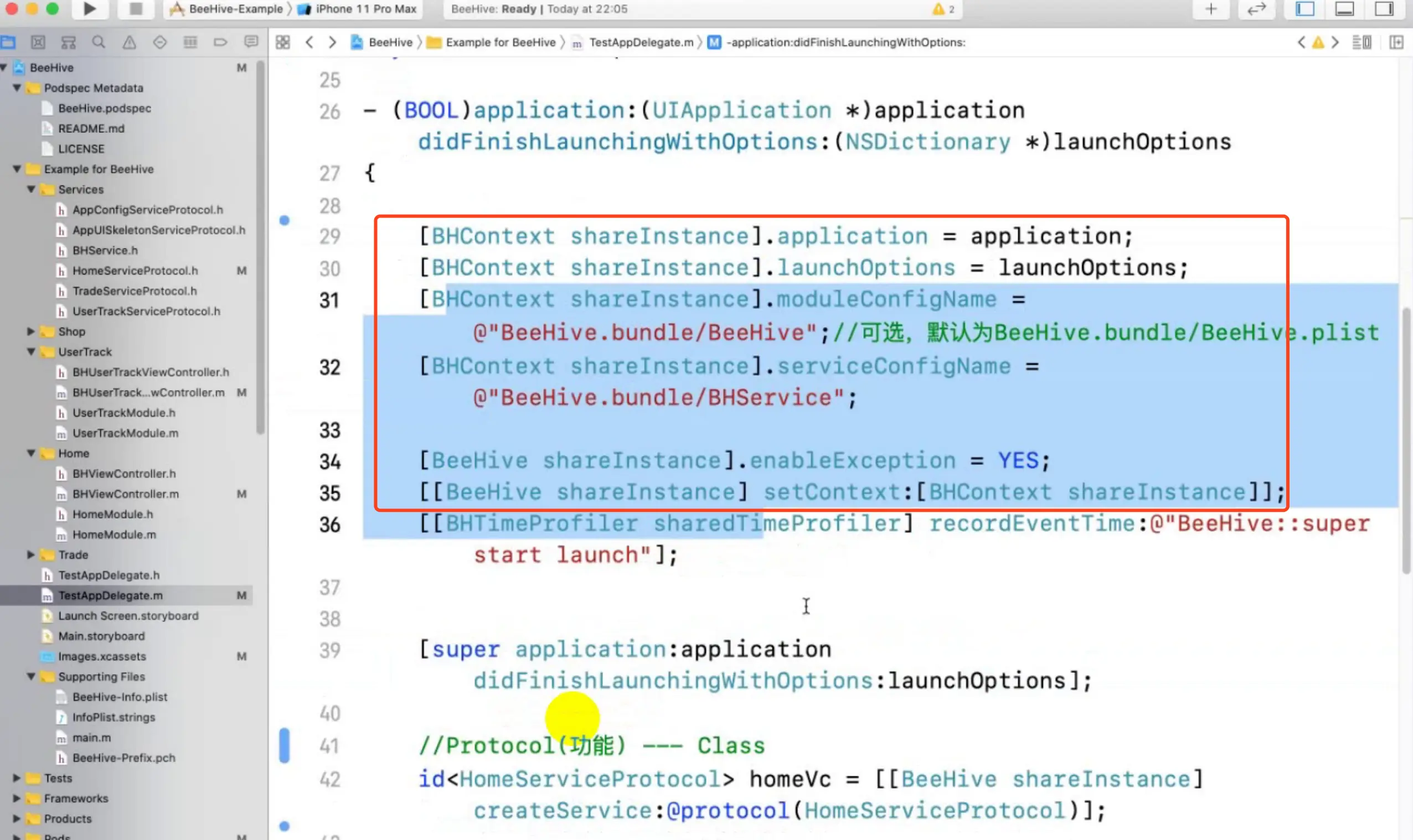
Task: Toggle the Debug area visibility
Action: point(1344,8)
